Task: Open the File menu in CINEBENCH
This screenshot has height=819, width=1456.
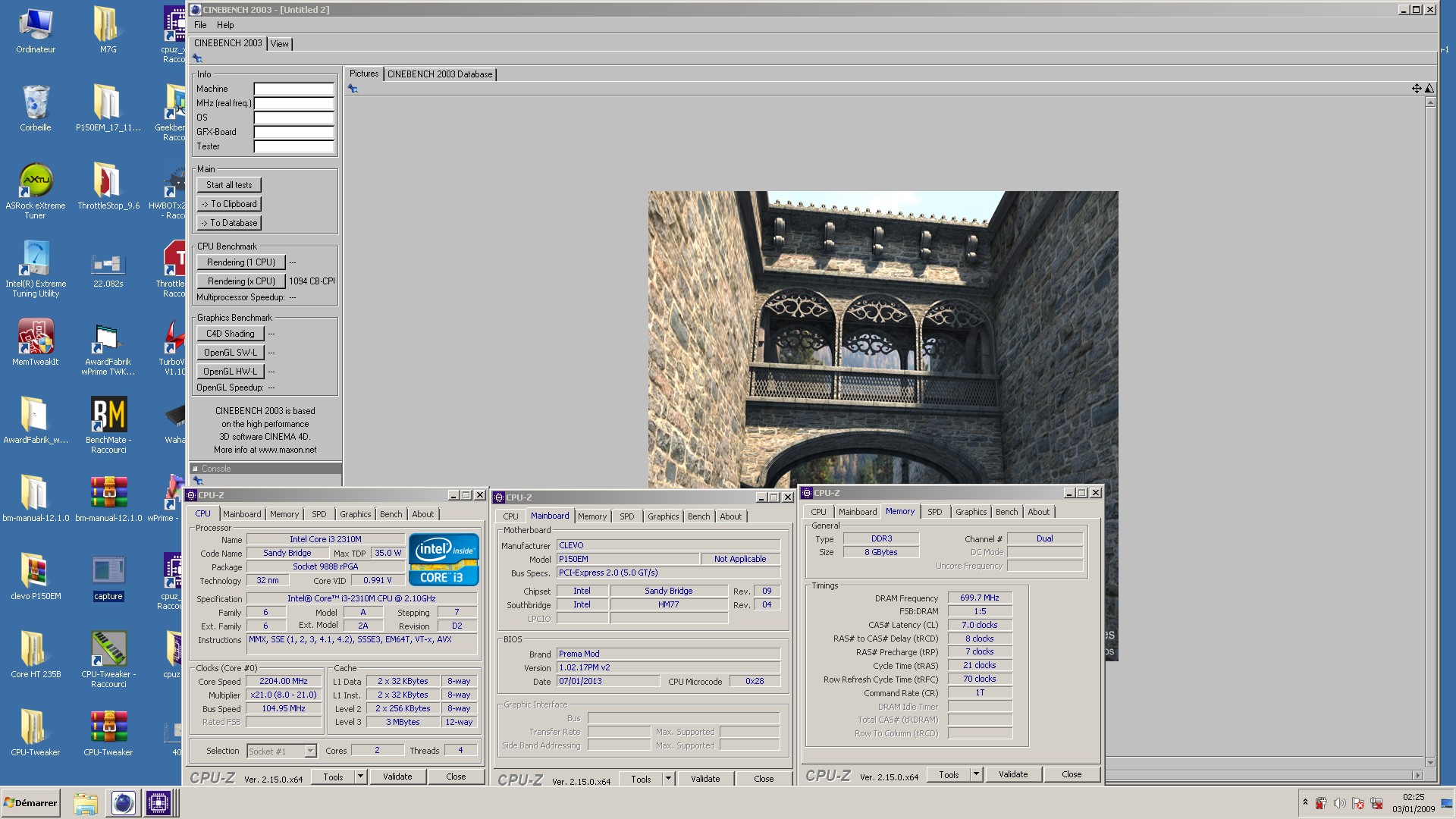Action: click(x=200, y=25)
